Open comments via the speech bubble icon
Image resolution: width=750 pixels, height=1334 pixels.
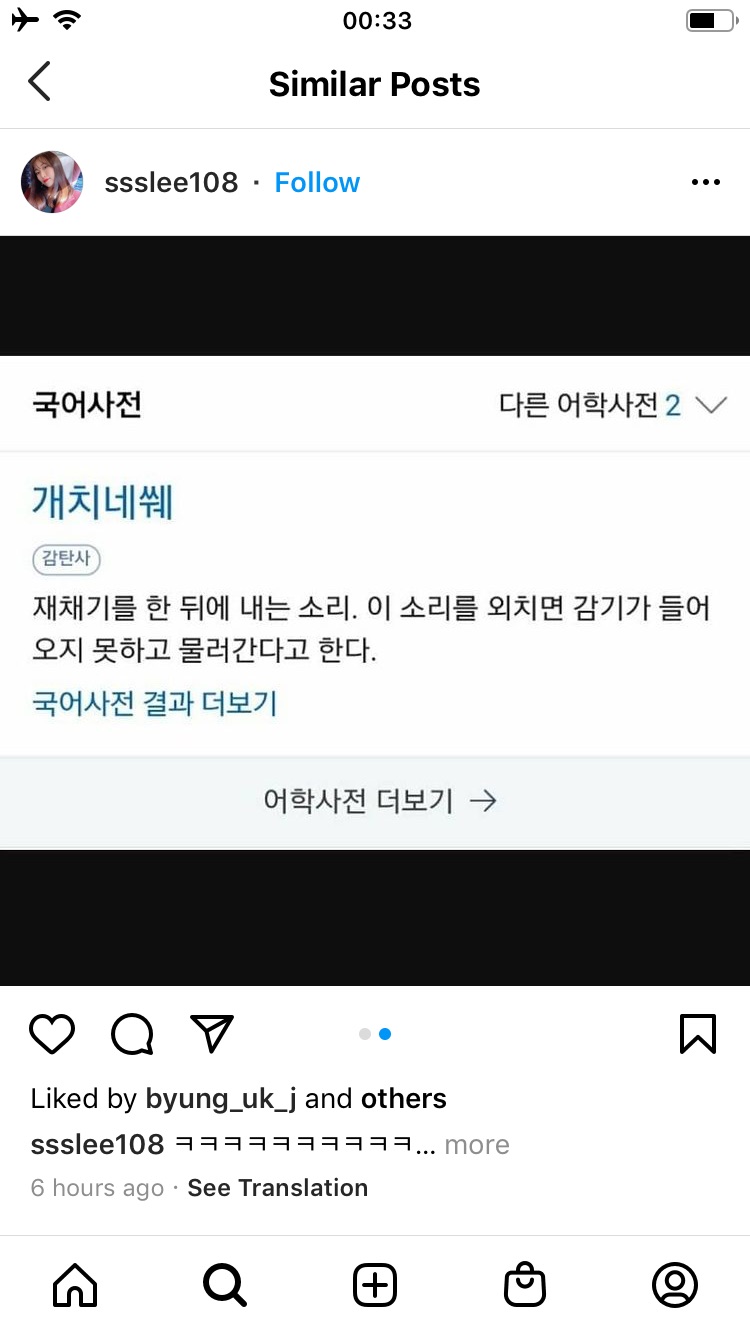[x=132, y=1034]
